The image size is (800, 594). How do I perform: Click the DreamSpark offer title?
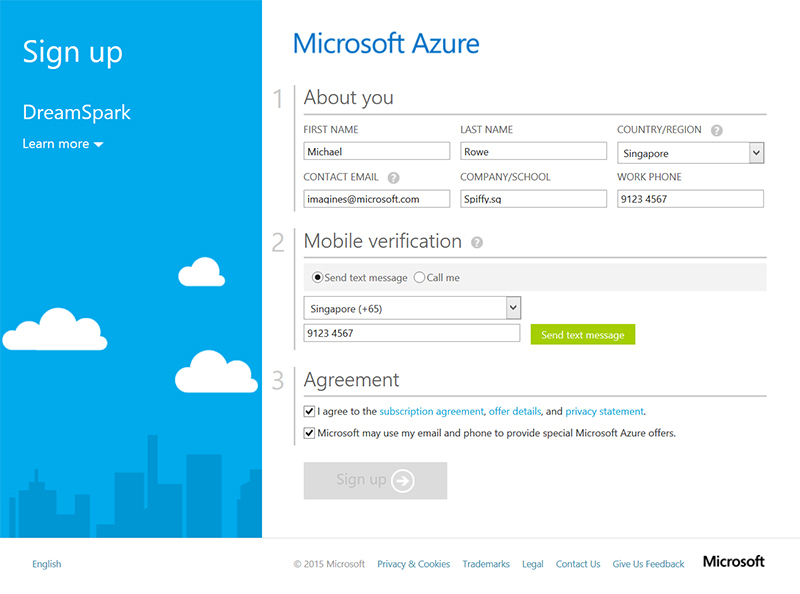point(77,112)
